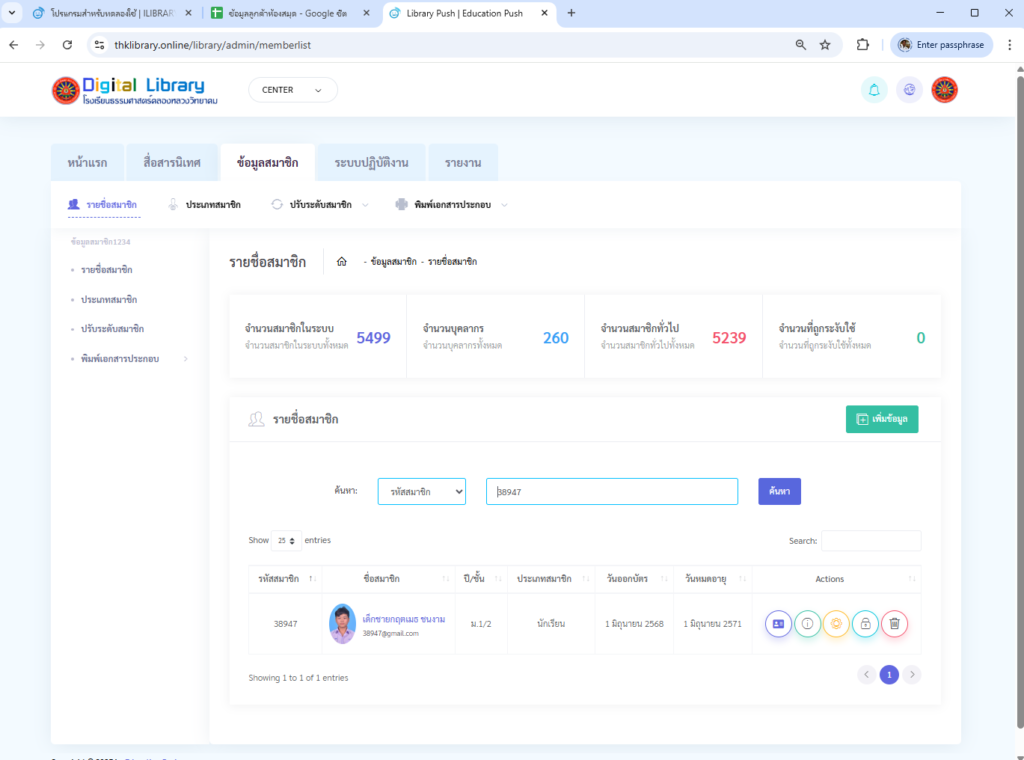1024x760 pixels.
Task: Sort table by รหัสสมาชิก column header
Action: click(x=284, y=579)
